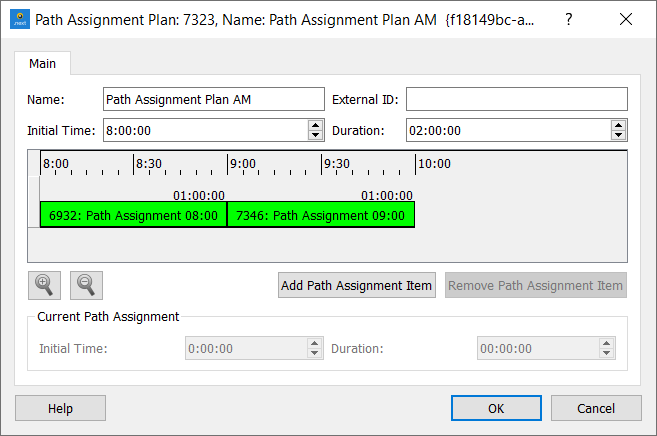657x436 pixels.
Task: Select the 6932: Path Assignment 08:00 block
Action: click(133, 215)
